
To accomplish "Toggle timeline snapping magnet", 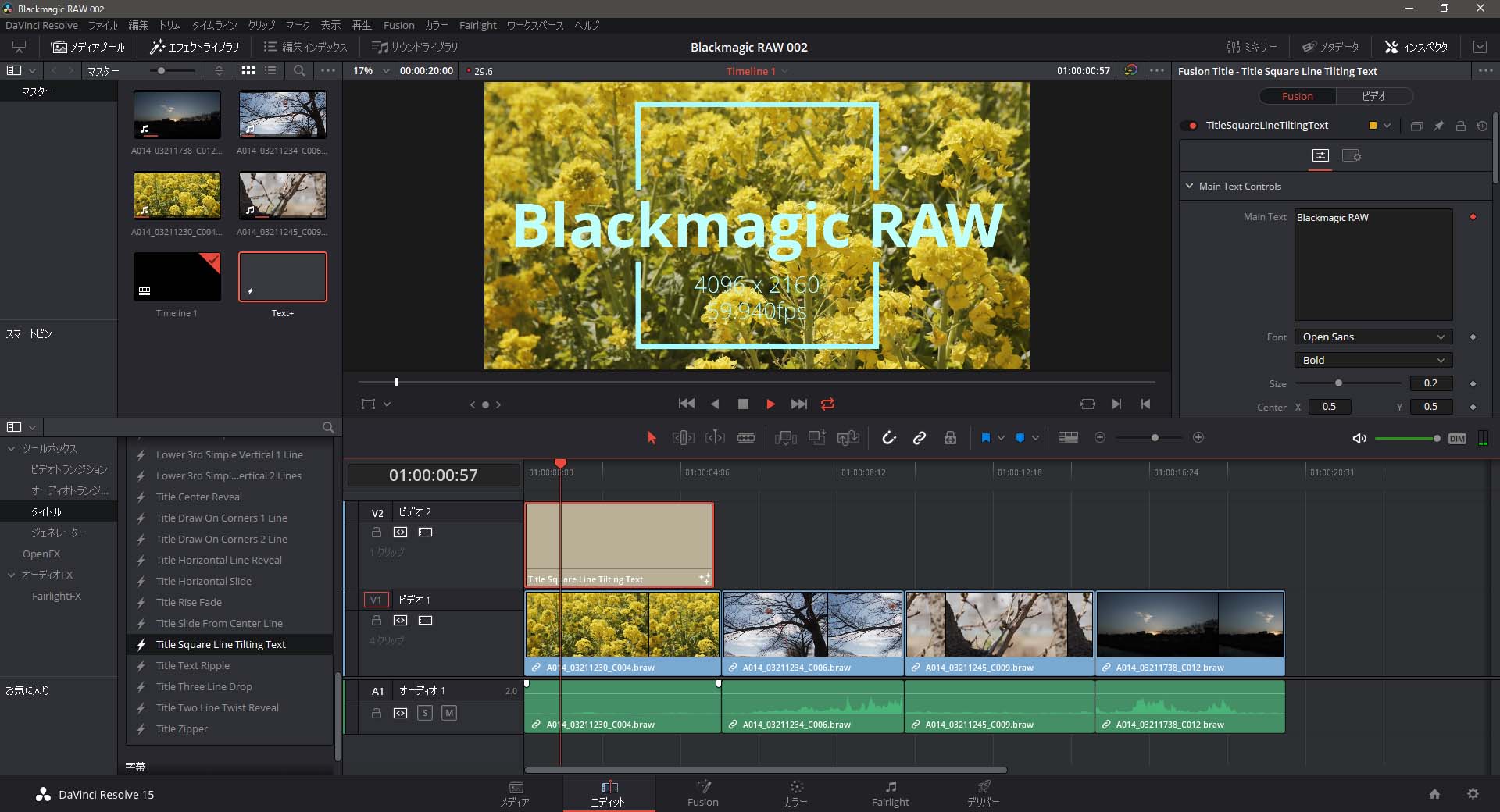I will (888, 438).
